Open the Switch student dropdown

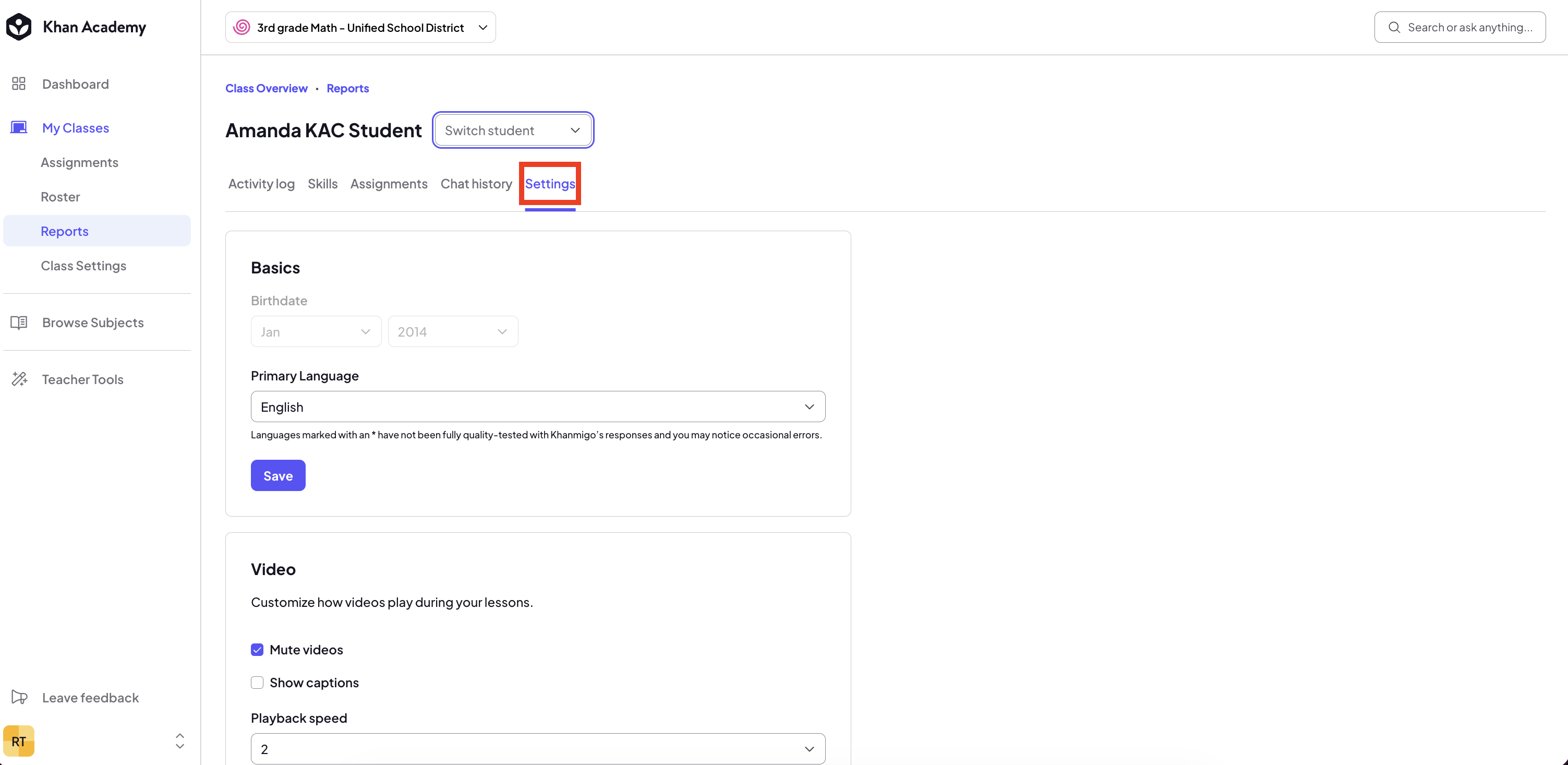click(513, 130)
